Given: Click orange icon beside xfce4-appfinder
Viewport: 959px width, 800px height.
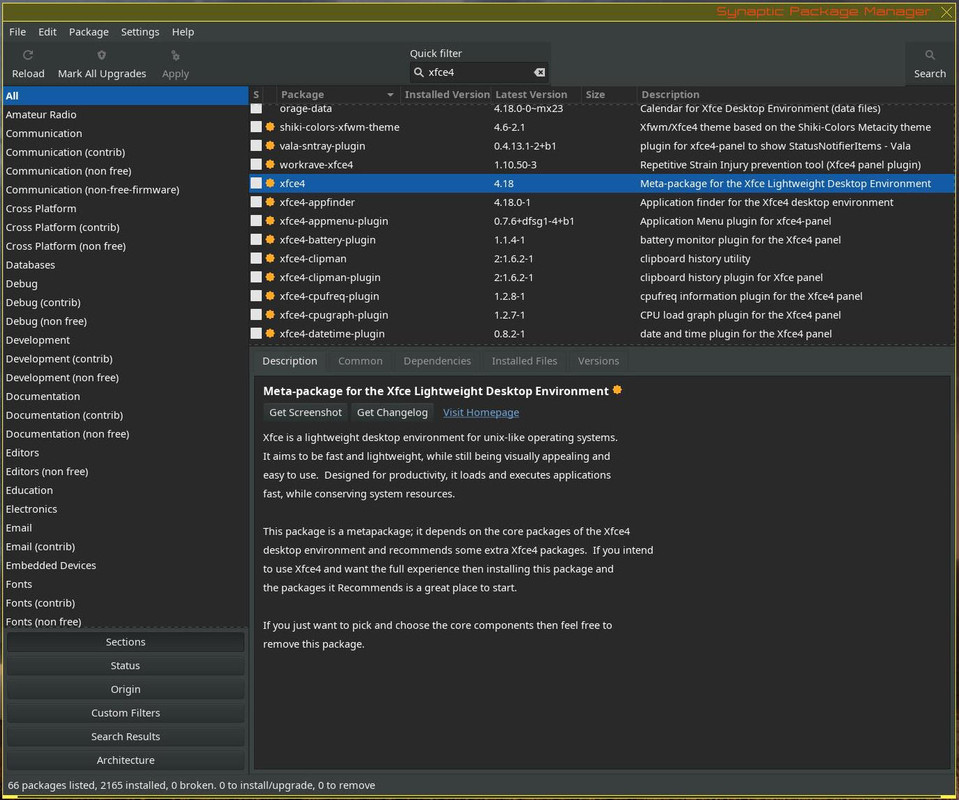Looking at the screenshot, I should tap(270, 202).
